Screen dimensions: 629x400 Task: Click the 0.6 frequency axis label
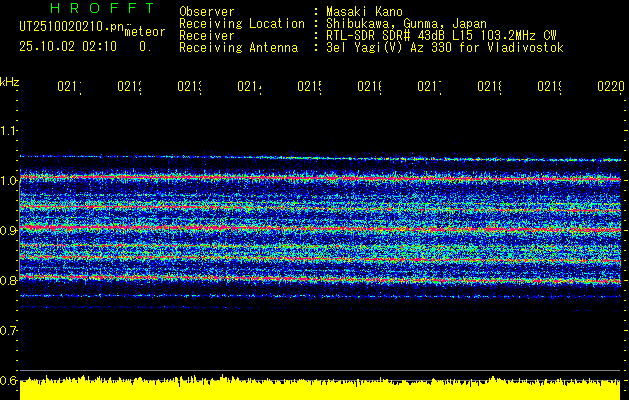(8, 380)
